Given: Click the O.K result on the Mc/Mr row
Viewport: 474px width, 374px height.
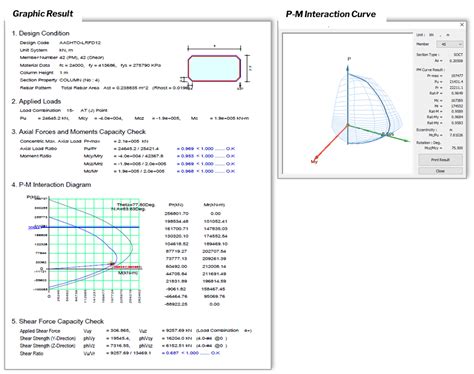Looking at the screenshot, I should tap(230, 171).
